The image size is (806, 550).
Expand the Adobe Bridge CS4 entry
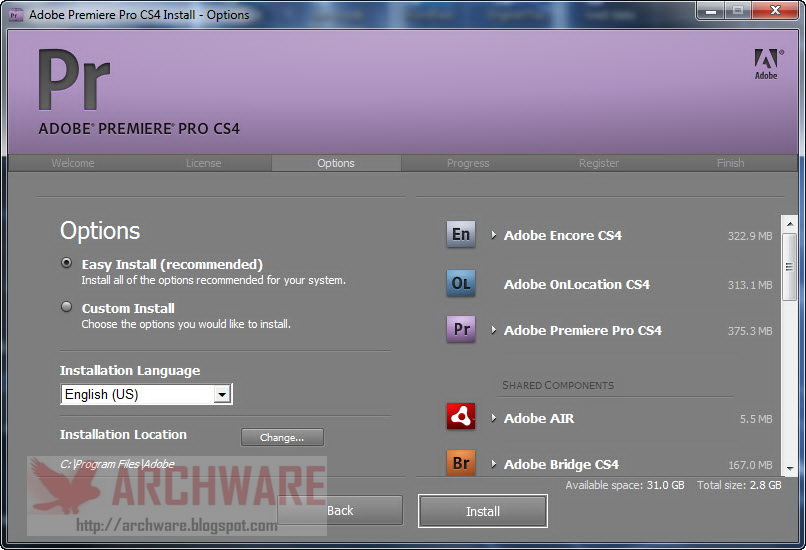point(493,464)
